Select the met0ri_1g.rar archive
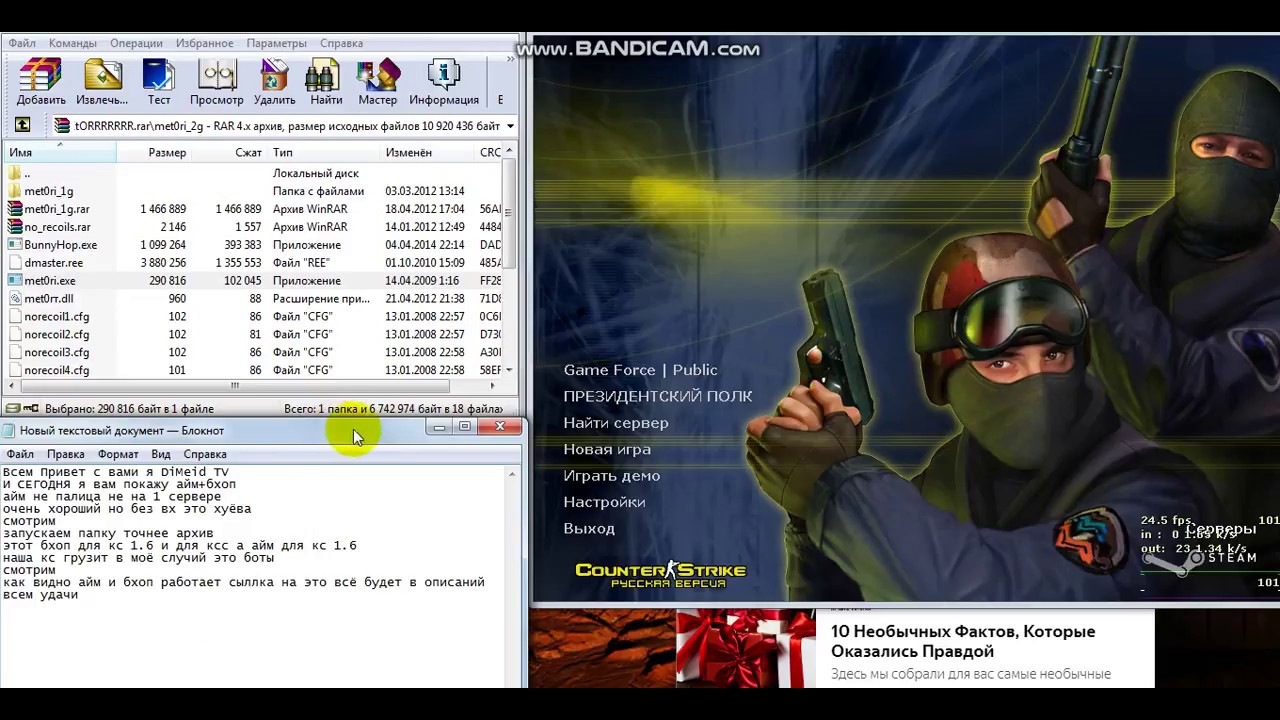Viewport: 1280px width, 720px height. pos(253,209)
